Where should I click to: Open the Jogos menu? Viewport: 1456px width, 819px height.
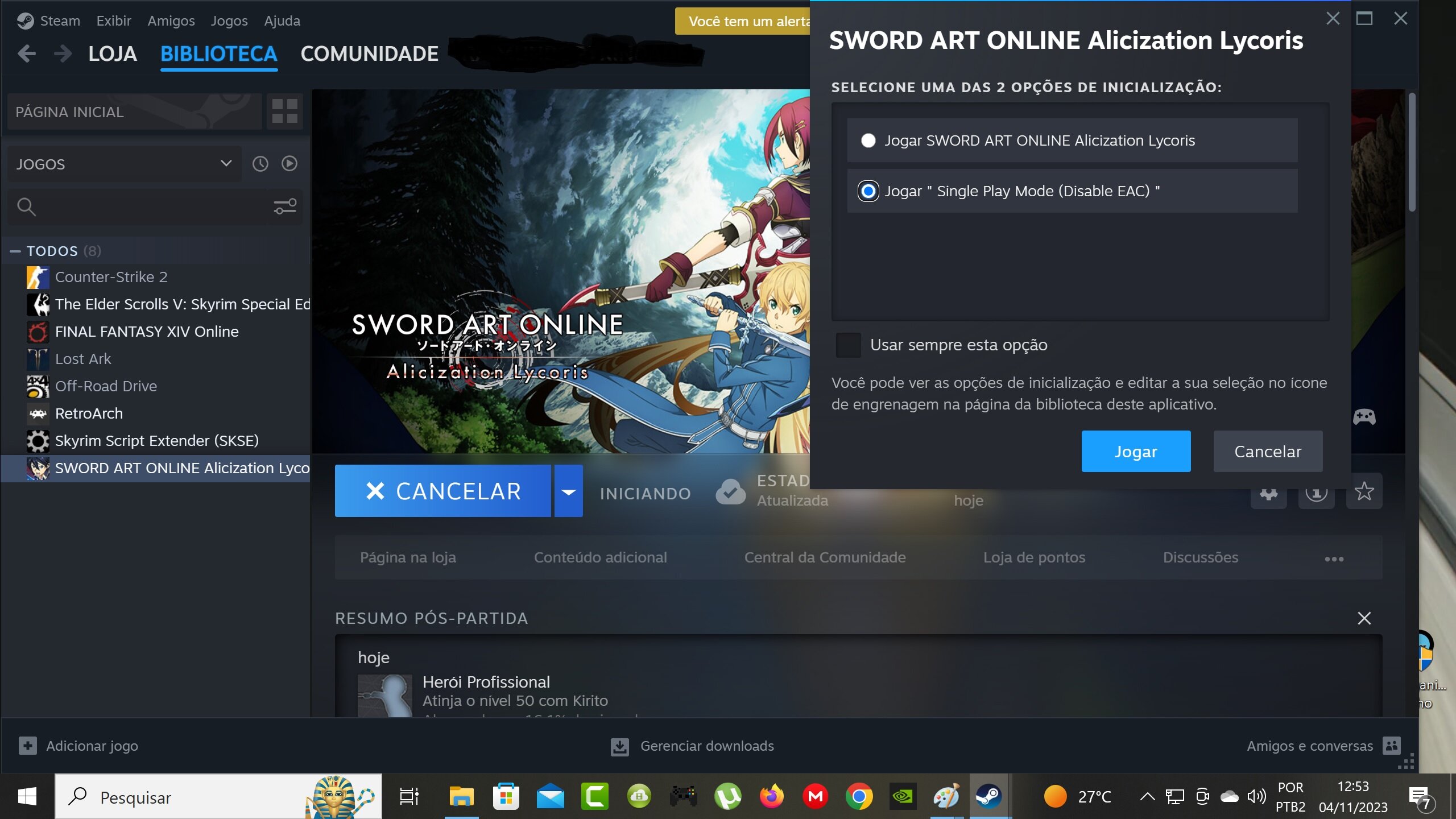click(229, 21)
